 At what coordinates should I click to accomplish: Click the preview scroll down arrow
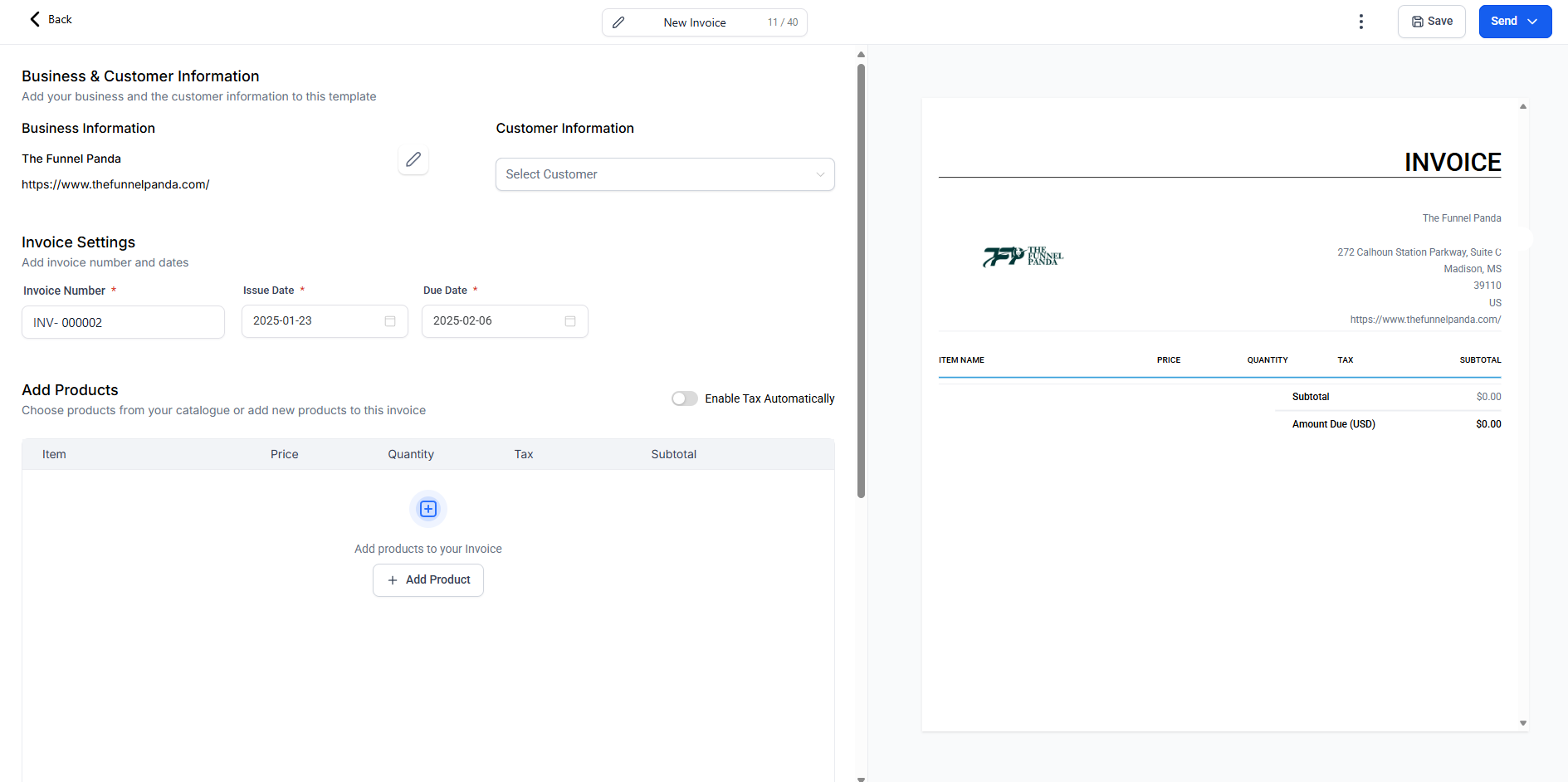point(1523,723)
